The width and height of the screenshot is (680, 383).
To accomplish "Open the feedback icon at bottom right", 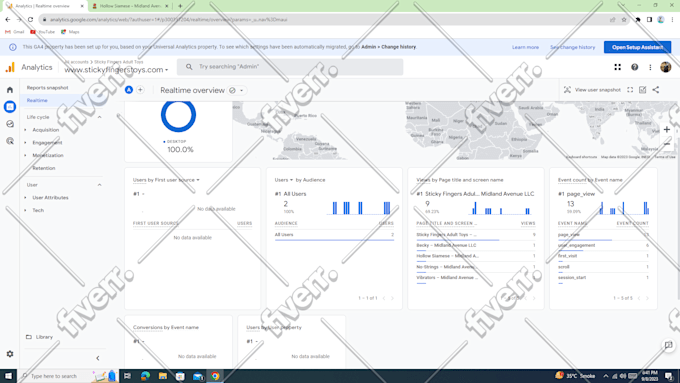I will click(668, 345).
